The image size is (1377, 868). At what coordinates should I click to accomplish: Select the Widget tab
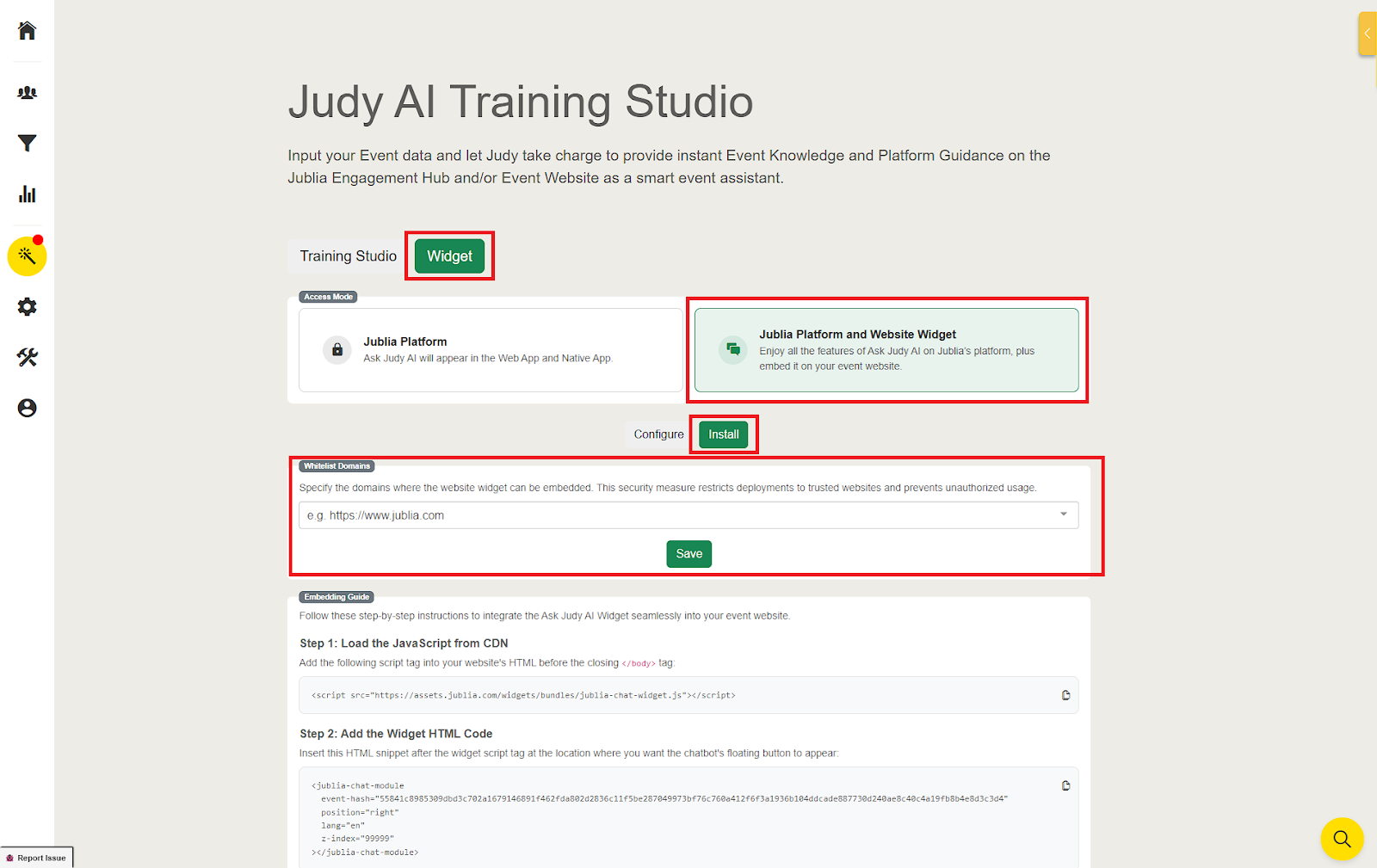(449, 256)
